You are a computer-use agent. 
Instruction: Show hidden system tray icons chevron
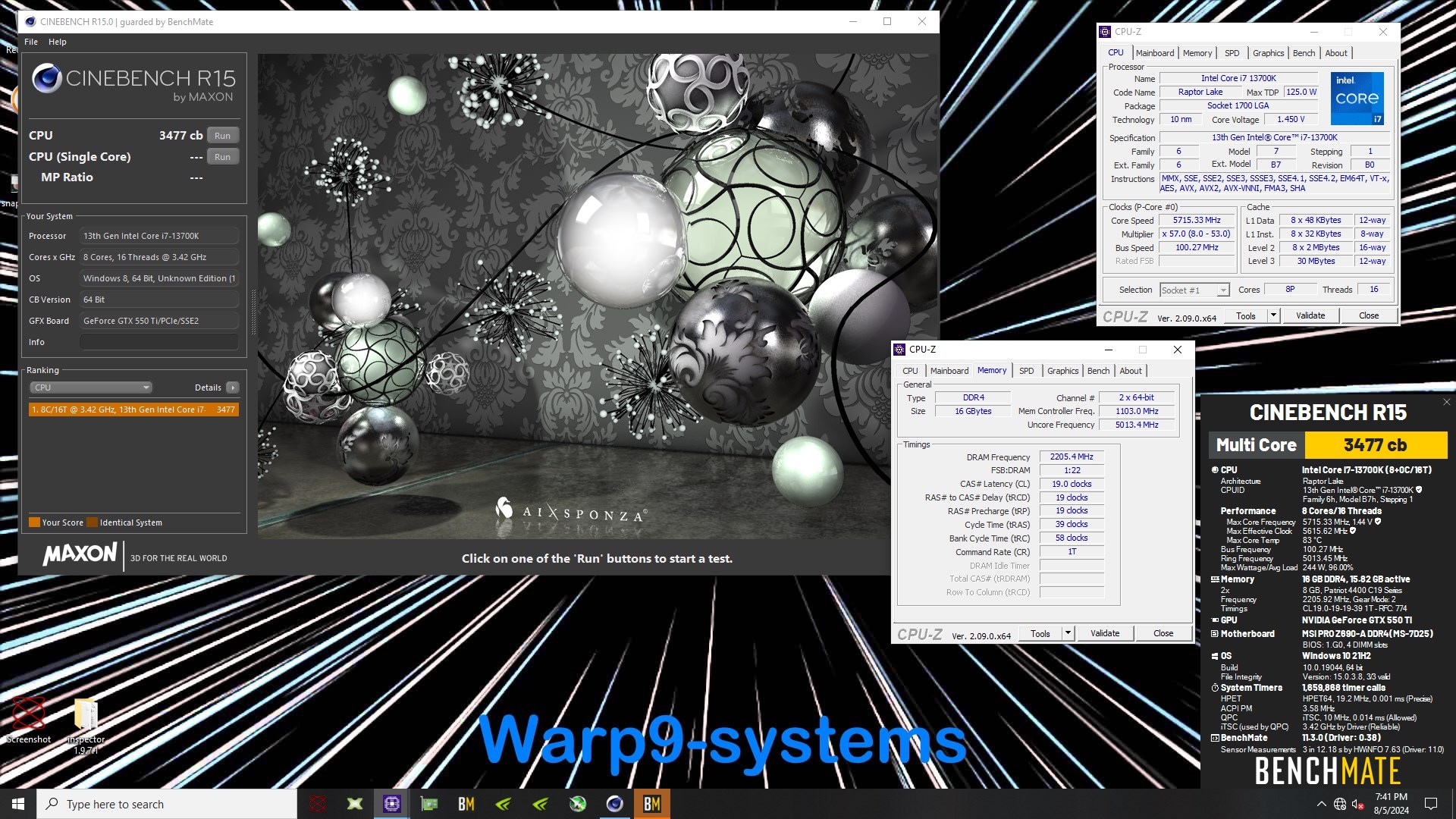[1322, 804]
